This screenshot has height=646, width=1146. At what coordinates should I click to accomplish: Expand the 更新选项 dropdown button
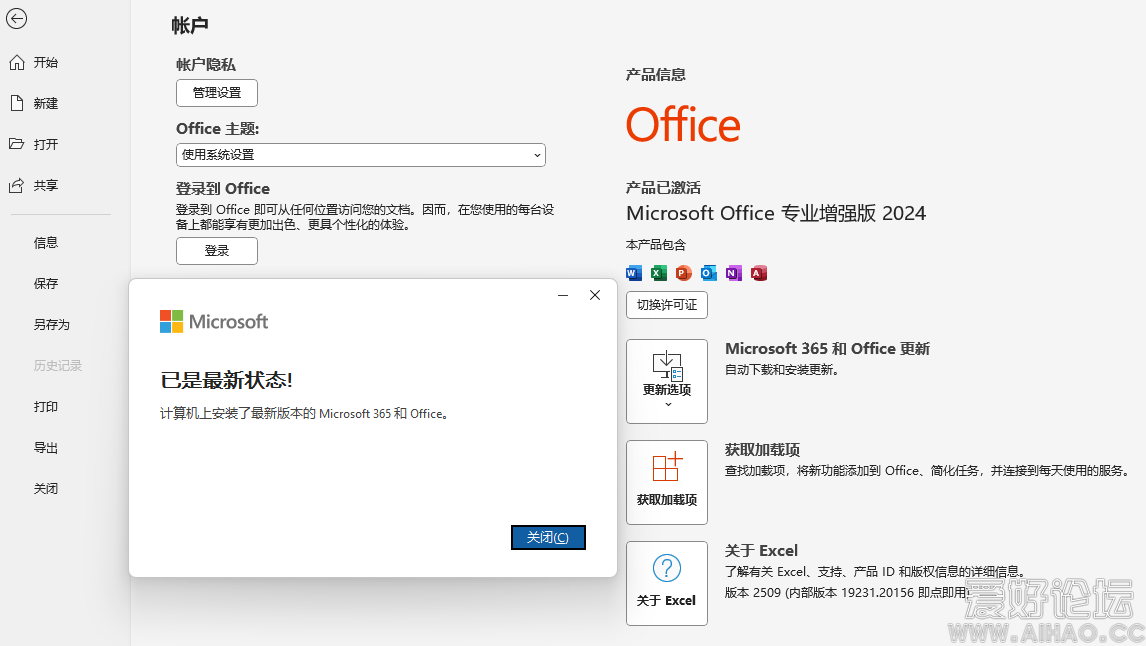(667, 381)
